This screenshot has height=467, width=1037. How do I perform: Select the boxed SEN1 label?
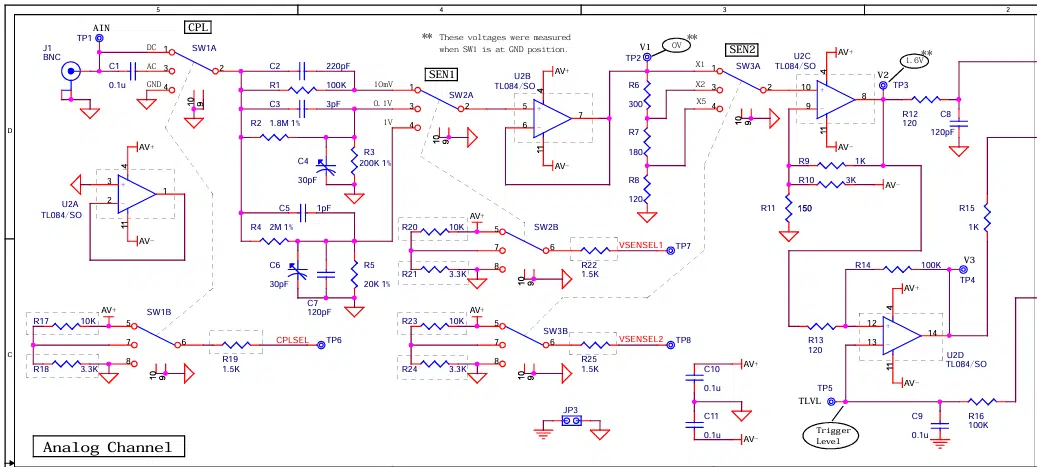coord(440,74)
